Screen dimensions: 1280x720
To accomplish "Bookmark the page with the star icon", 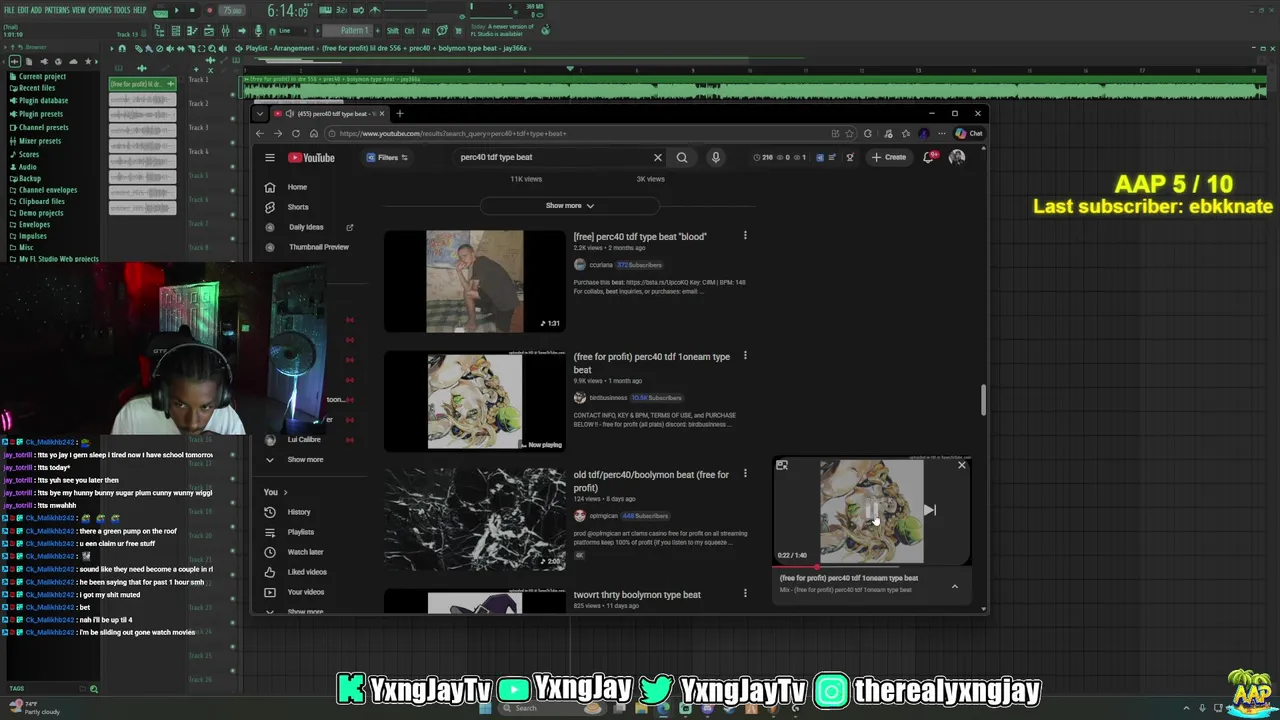I will 849,133.
